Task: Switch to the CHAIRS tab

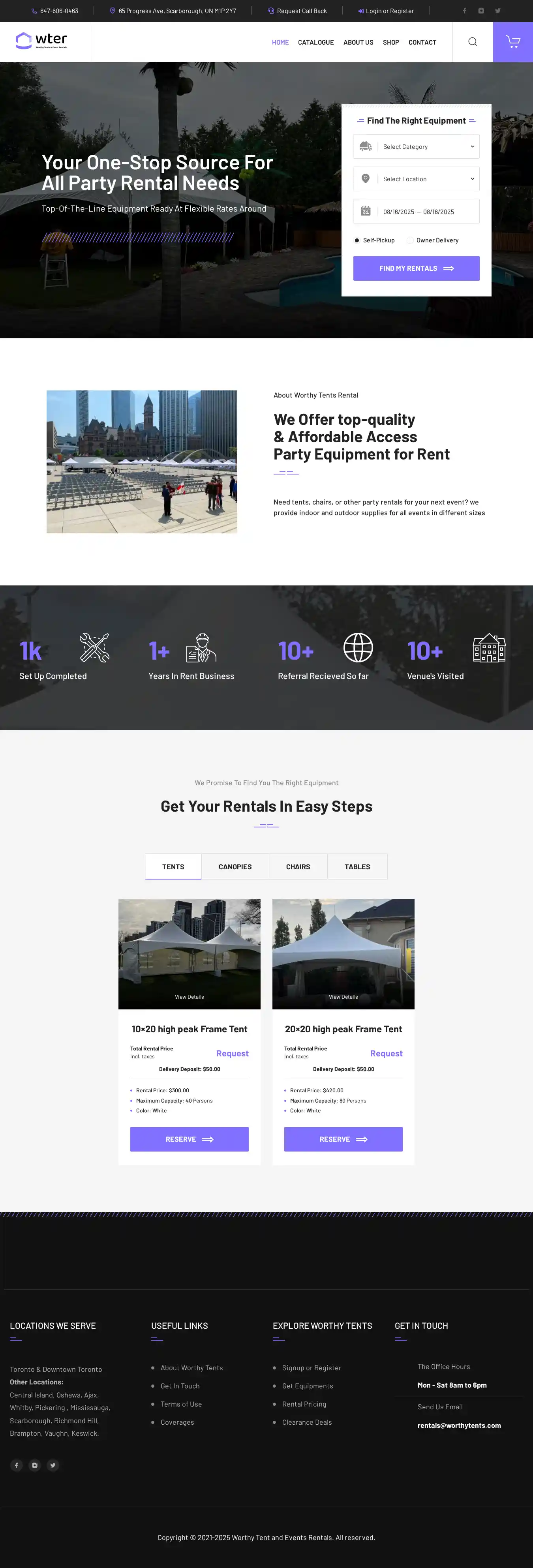Action: [x=298, y=867]
